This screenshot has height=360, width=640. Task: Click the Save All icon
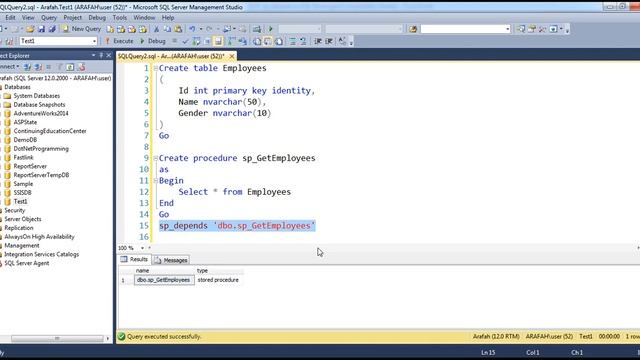52,29
